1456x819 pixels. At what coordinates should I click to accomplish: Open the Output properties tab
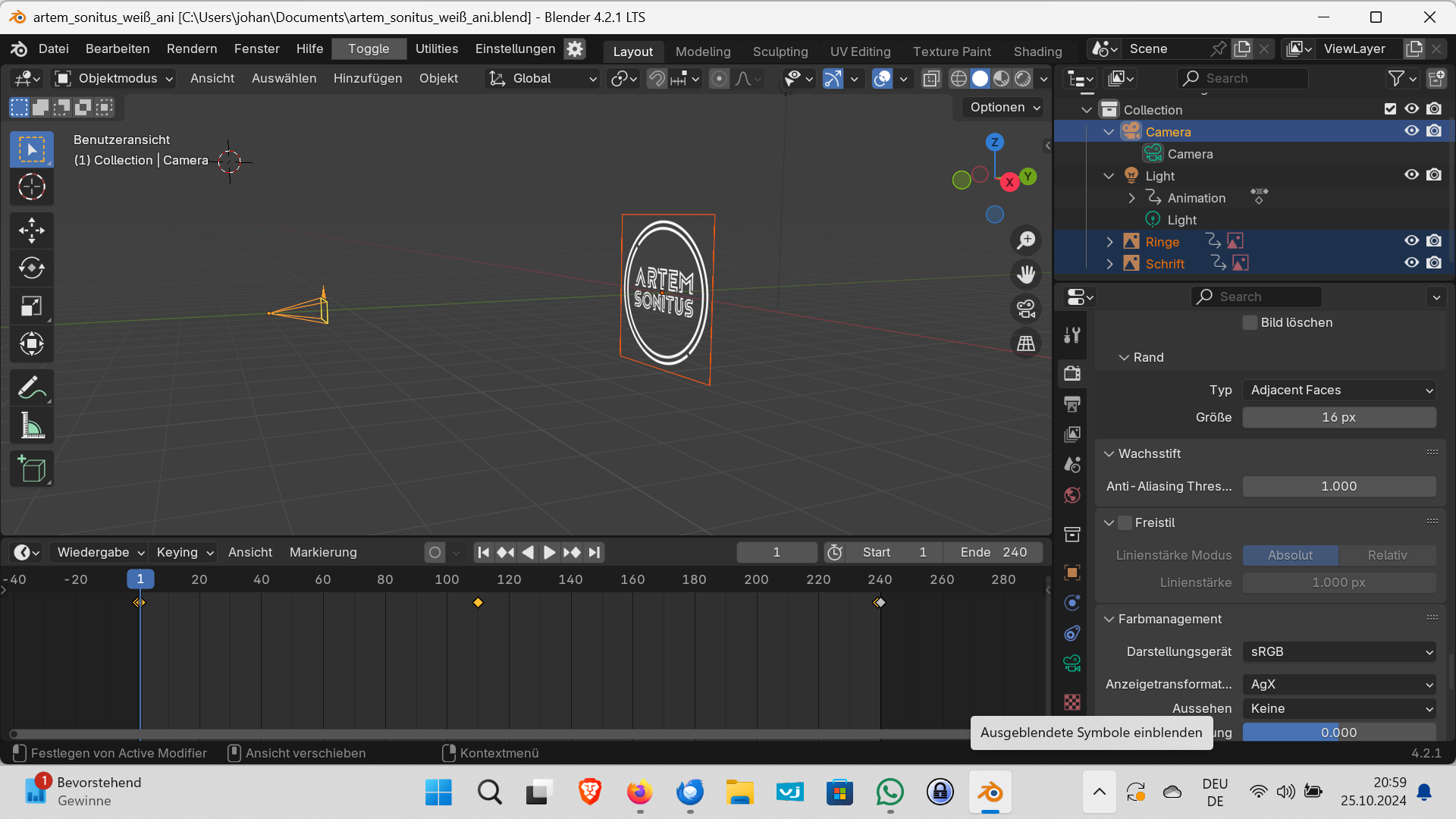1072,404
